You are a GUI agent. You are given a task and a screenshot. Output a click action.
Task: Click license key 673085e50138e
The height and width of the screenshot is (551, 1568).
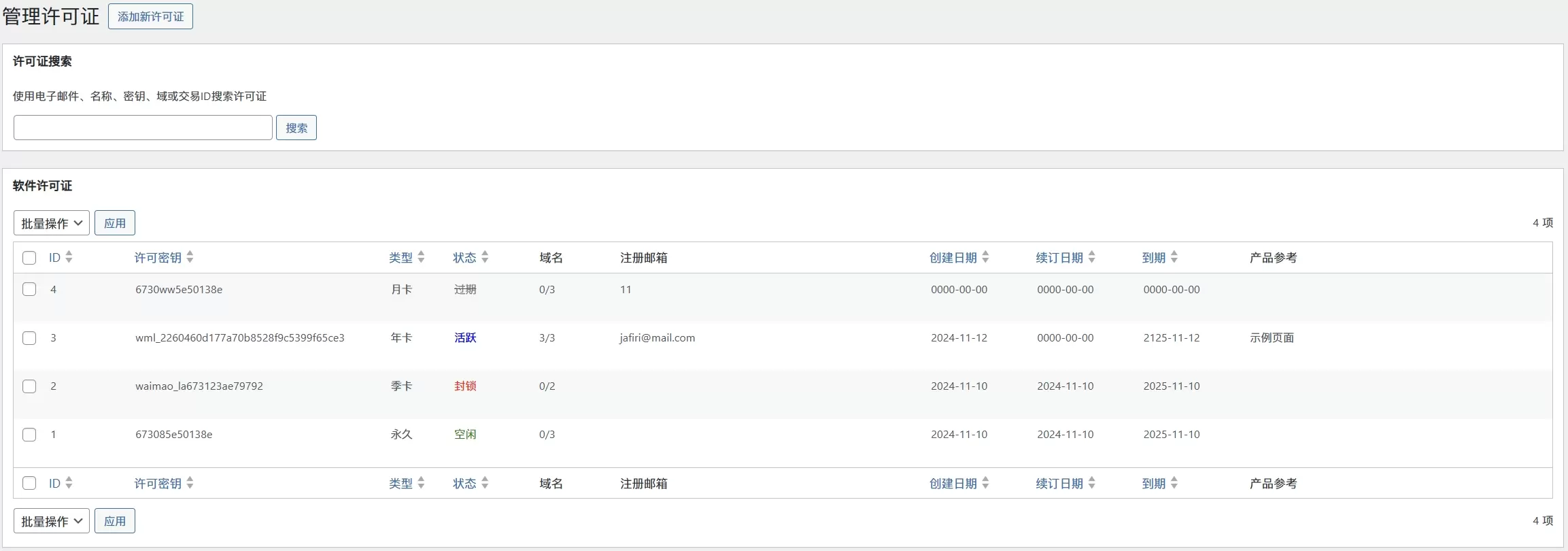pos(174,435)
